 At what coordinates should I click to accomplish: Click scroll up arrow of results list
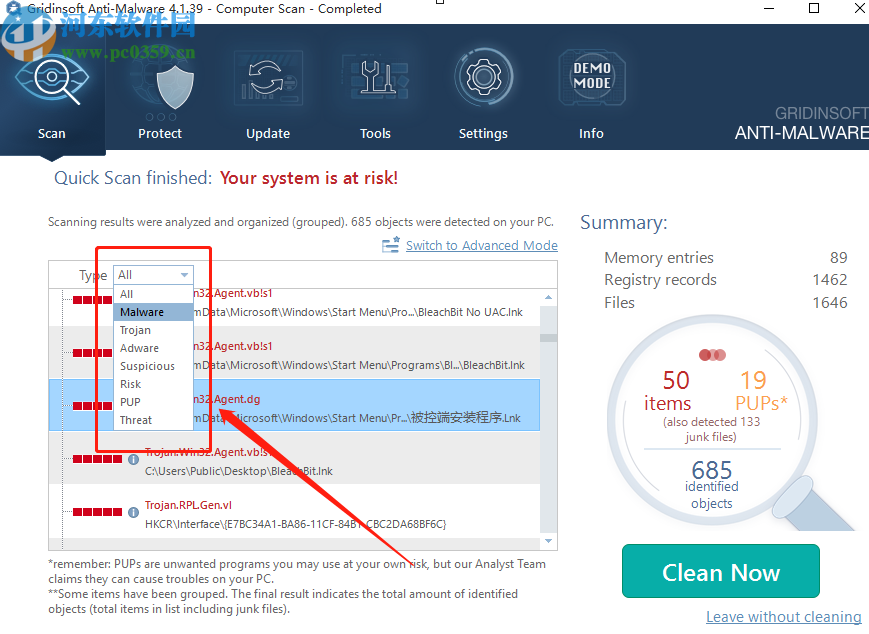pyautogui.click(x=548, y=298)
